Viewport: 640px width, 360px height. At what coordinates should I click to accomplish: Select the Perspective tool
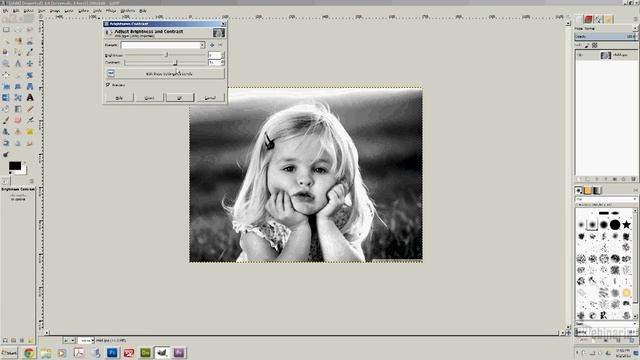click(x=30, y=87)
